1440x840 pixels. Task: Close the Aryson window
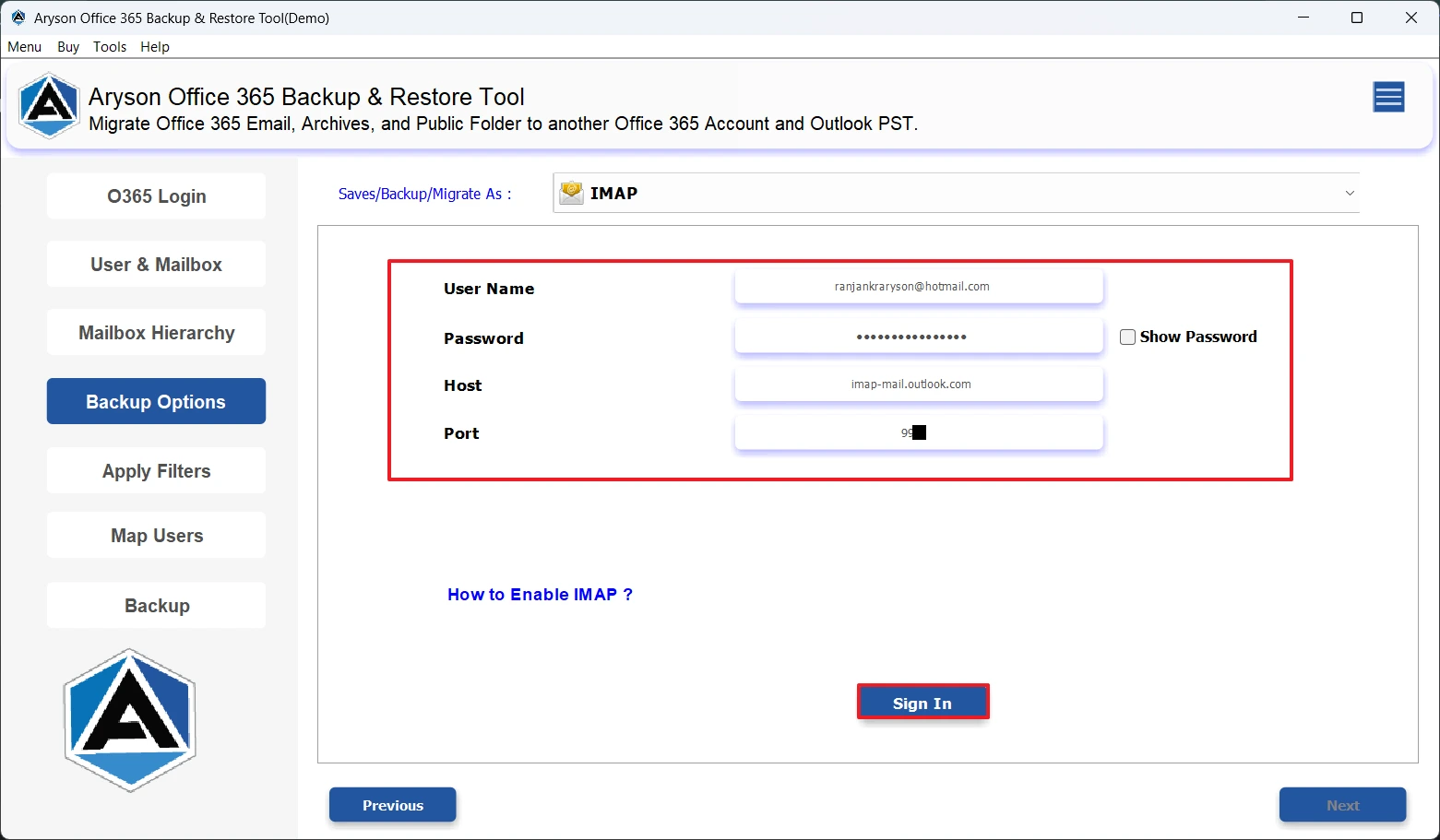(1411, 18)
